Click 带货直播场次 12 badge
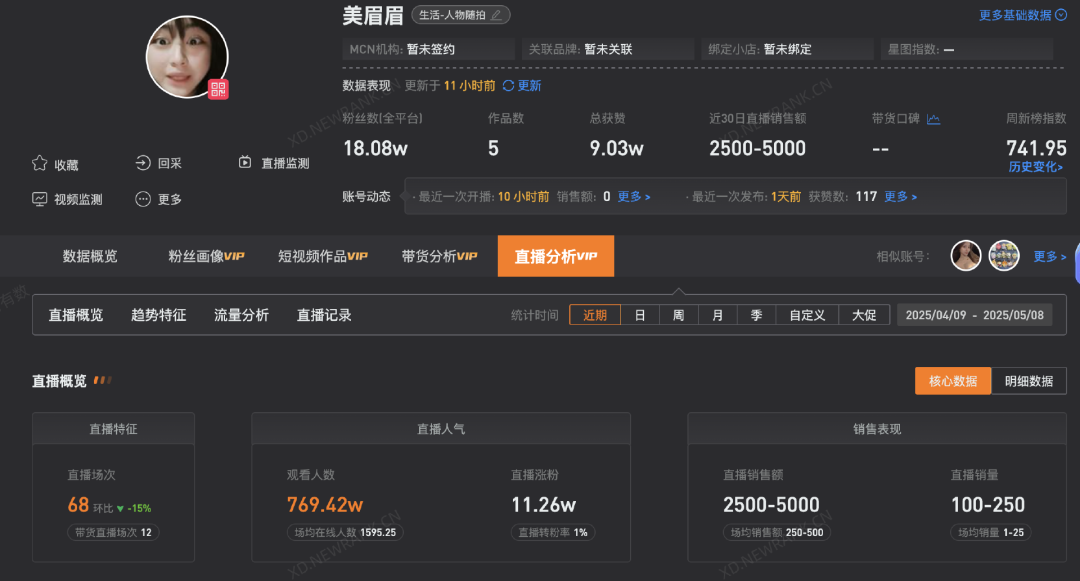Viewport: 1080px width, 581px height. pos(113,532)
